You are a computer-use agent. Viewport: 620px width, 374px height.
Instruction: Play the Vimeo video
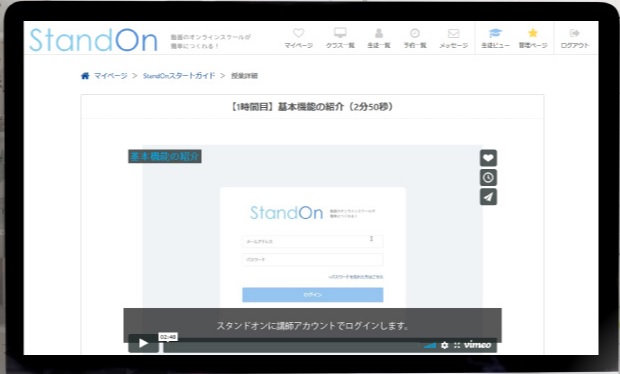click(144, 343)
